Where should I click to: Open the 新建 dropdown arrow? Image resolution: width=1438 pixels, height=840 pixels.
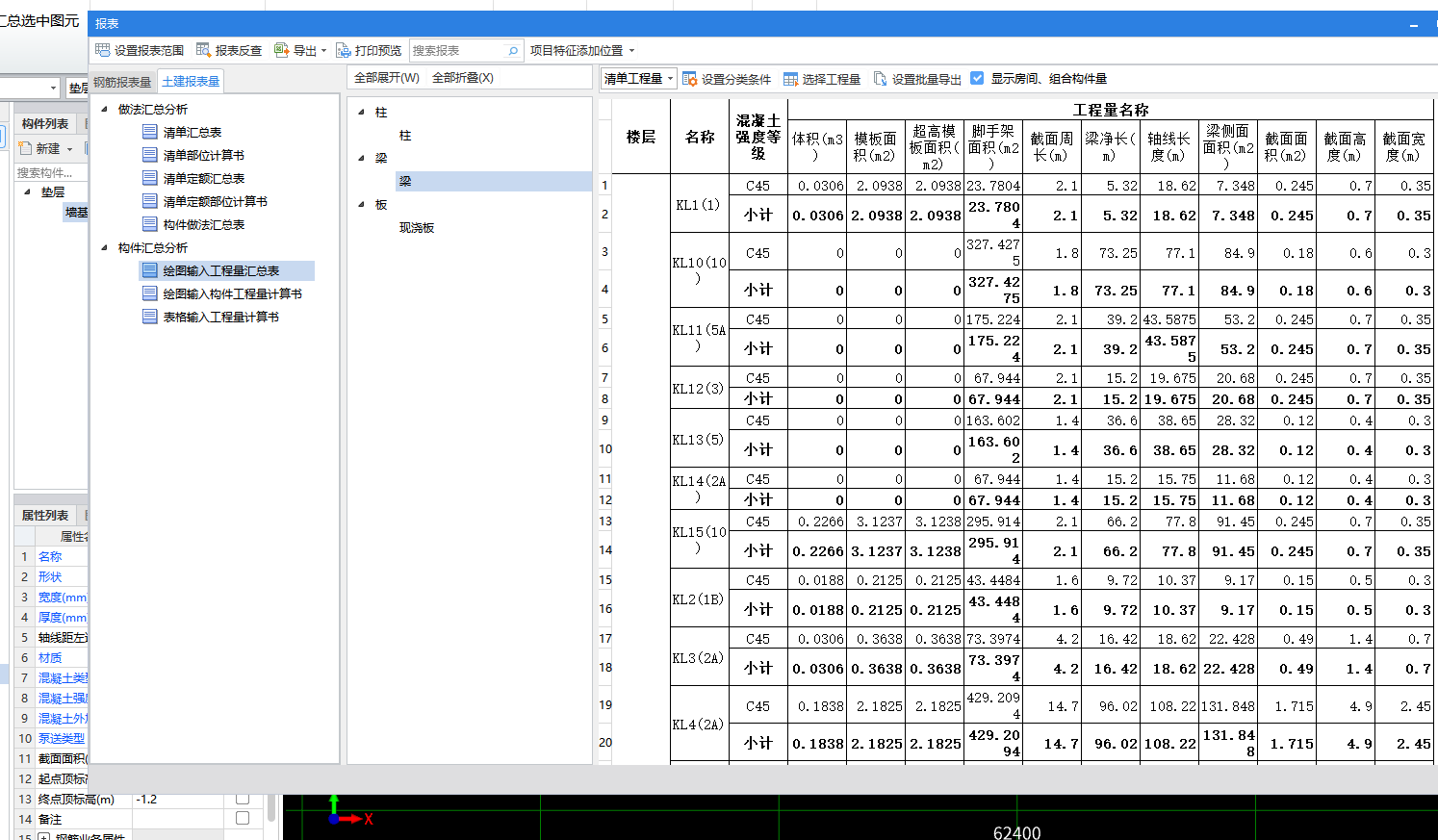click(x=69, y=149)
